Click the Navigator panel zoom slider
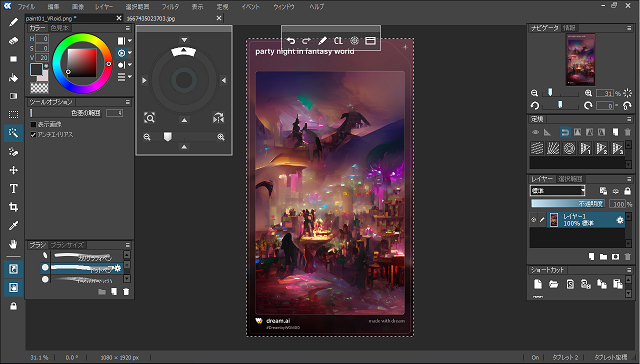This screenshot has height=364, width=640. (x=559, y=93)
